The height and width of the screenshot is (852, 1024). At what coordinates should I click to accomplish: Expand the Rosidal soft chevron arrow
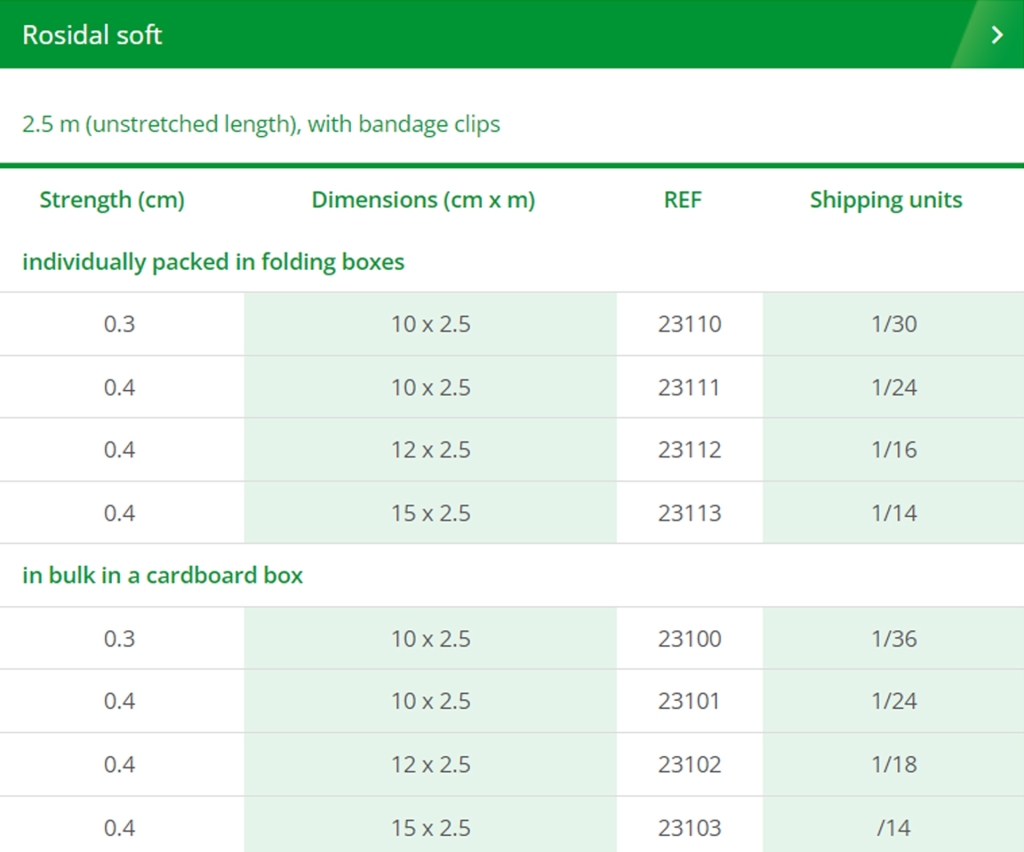click(997, 35)
